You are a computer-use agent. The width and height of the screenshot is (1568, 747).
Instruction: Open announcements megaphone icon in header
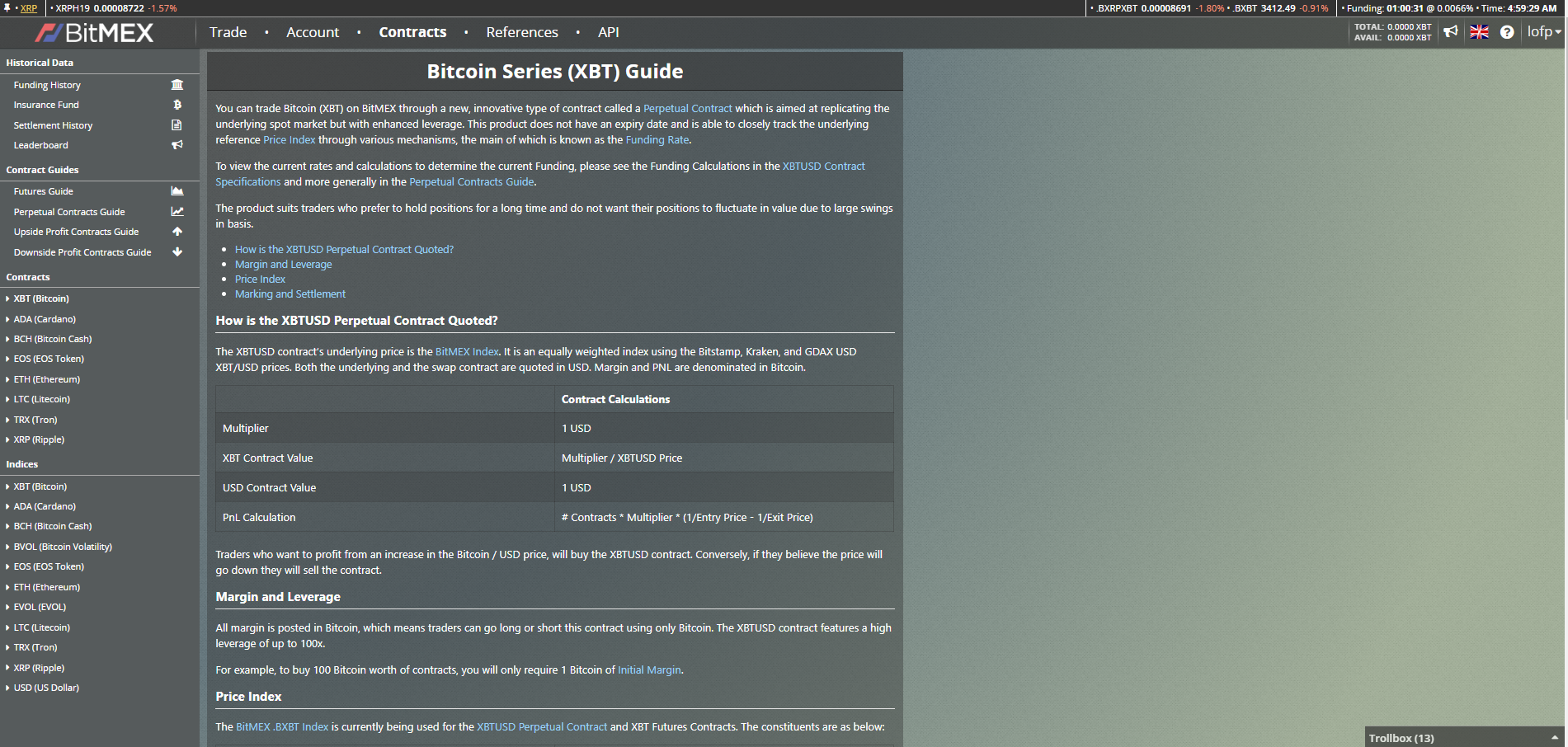(1451, 32)
